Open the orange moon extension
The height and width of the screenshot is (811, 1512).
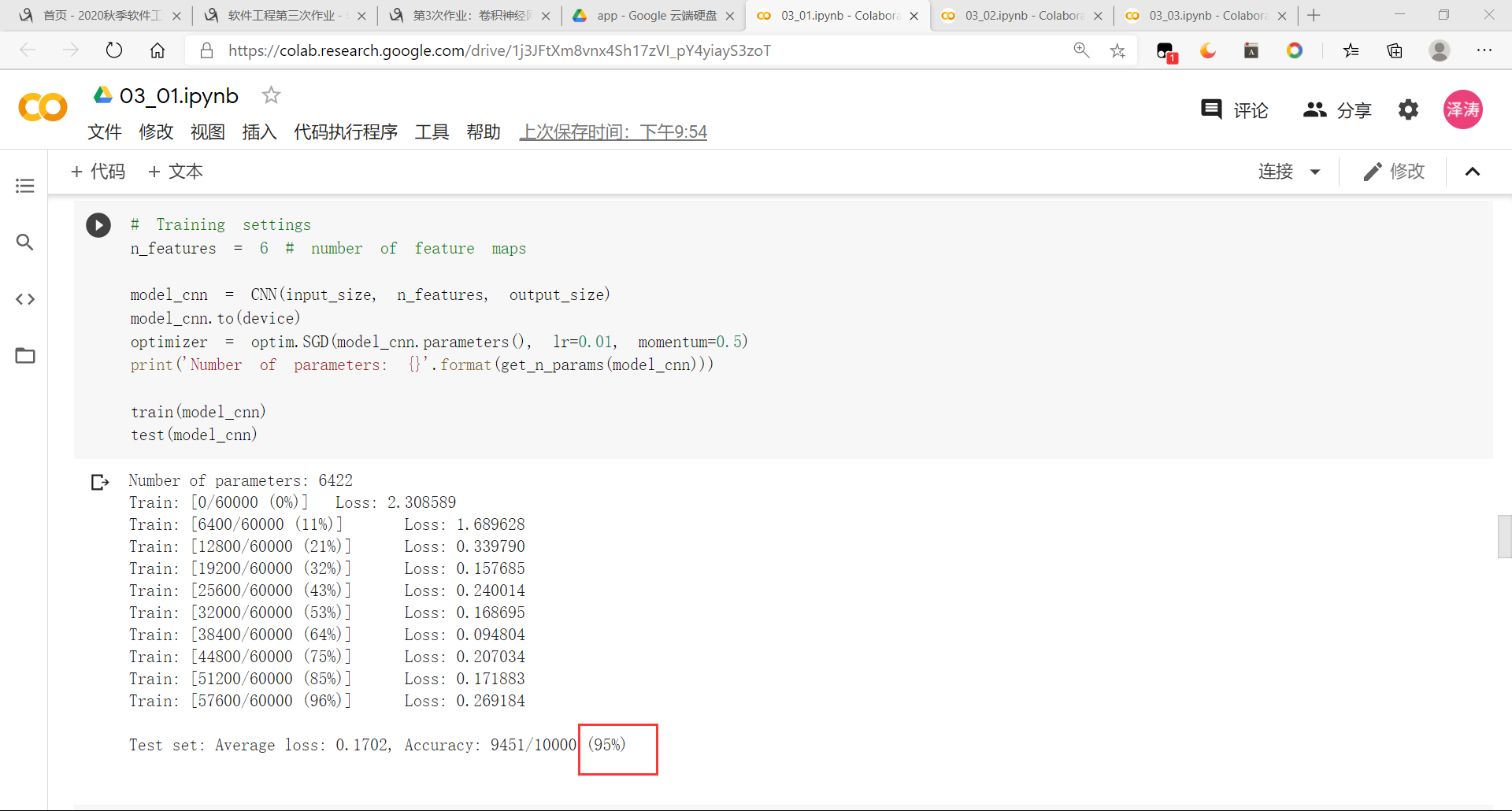coord(1208,50)
